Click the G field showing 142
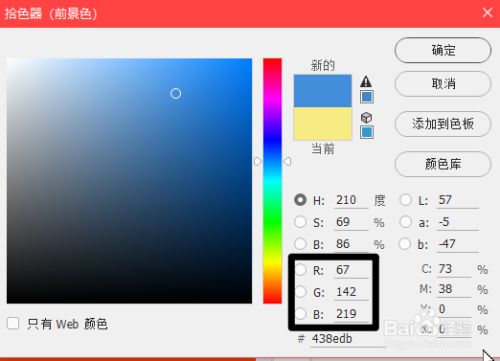 point(352,292)
